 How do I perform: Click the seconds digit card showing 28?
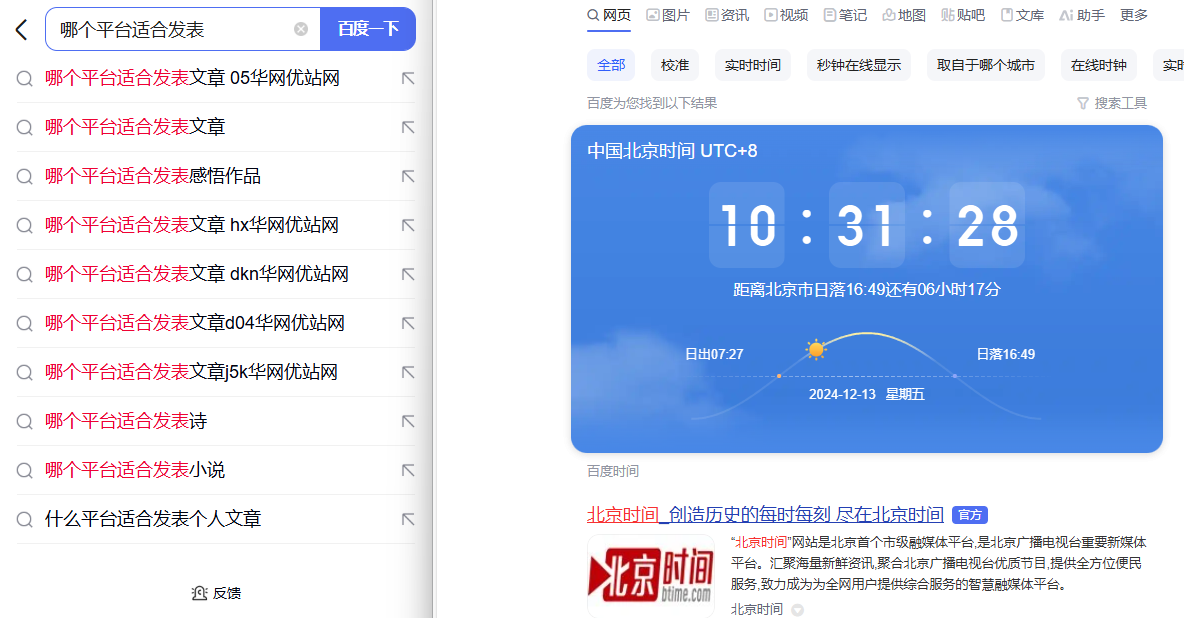987,224
